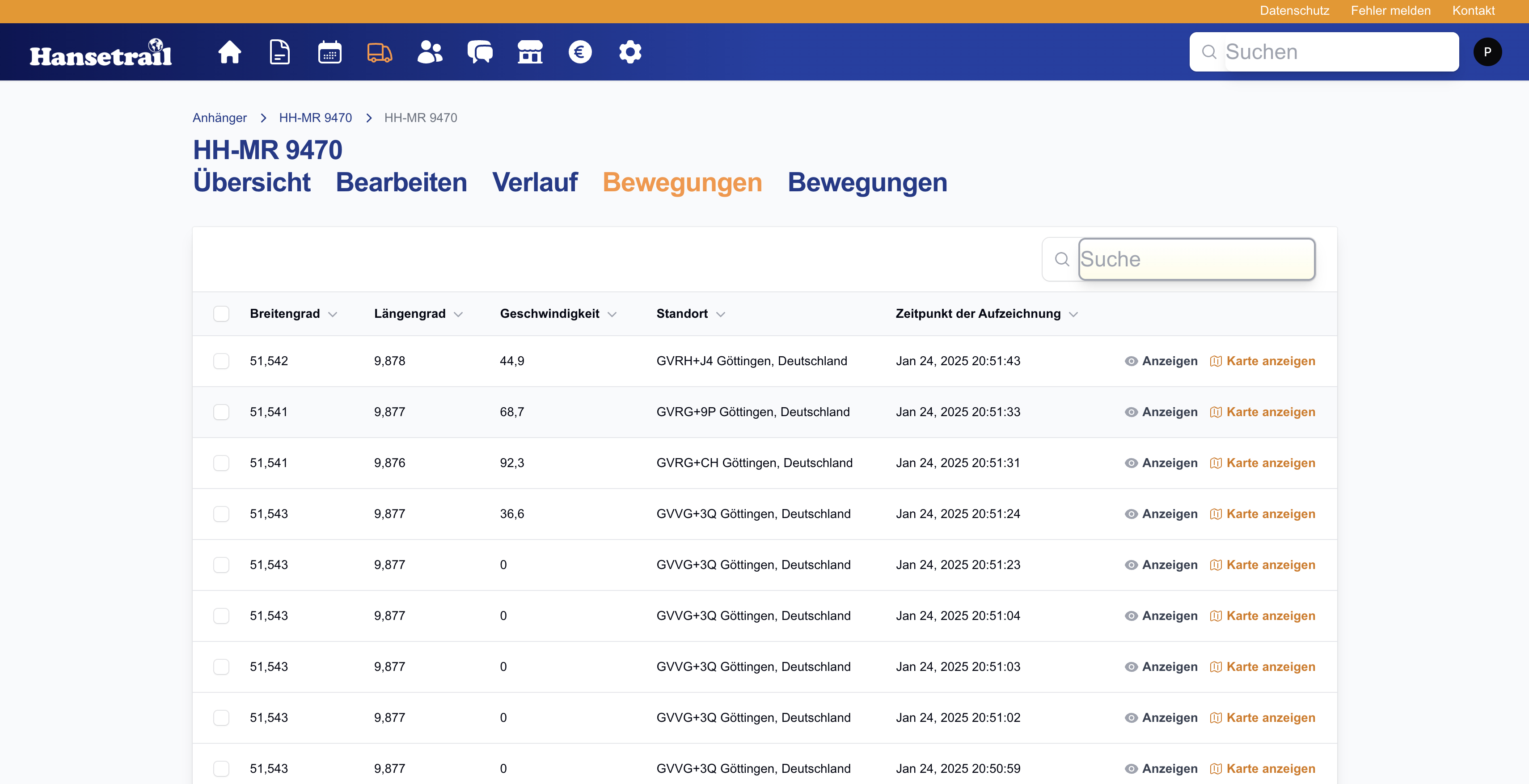Select the document icon in navbar
Image resolution: width=1529 pixels, height=784 pixels.
(279, 52)
